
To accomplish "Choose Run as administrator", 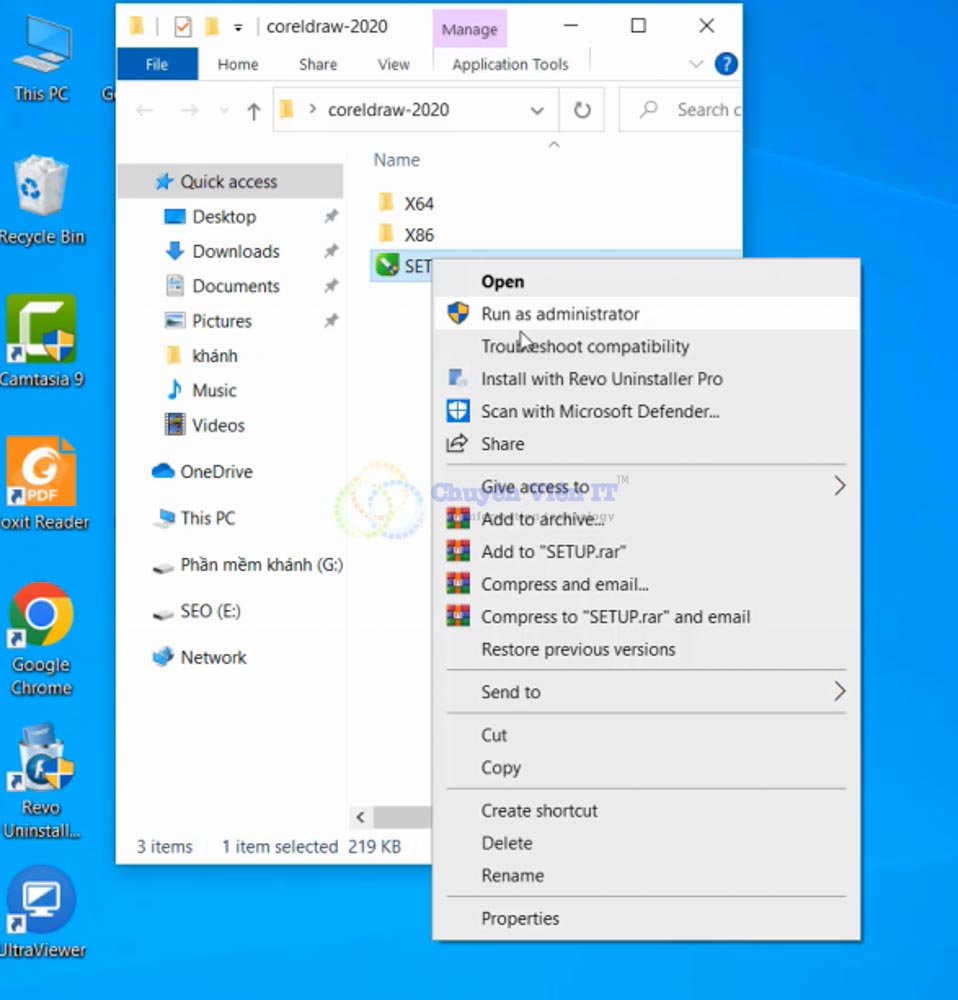I will click(x=560, y=314).
